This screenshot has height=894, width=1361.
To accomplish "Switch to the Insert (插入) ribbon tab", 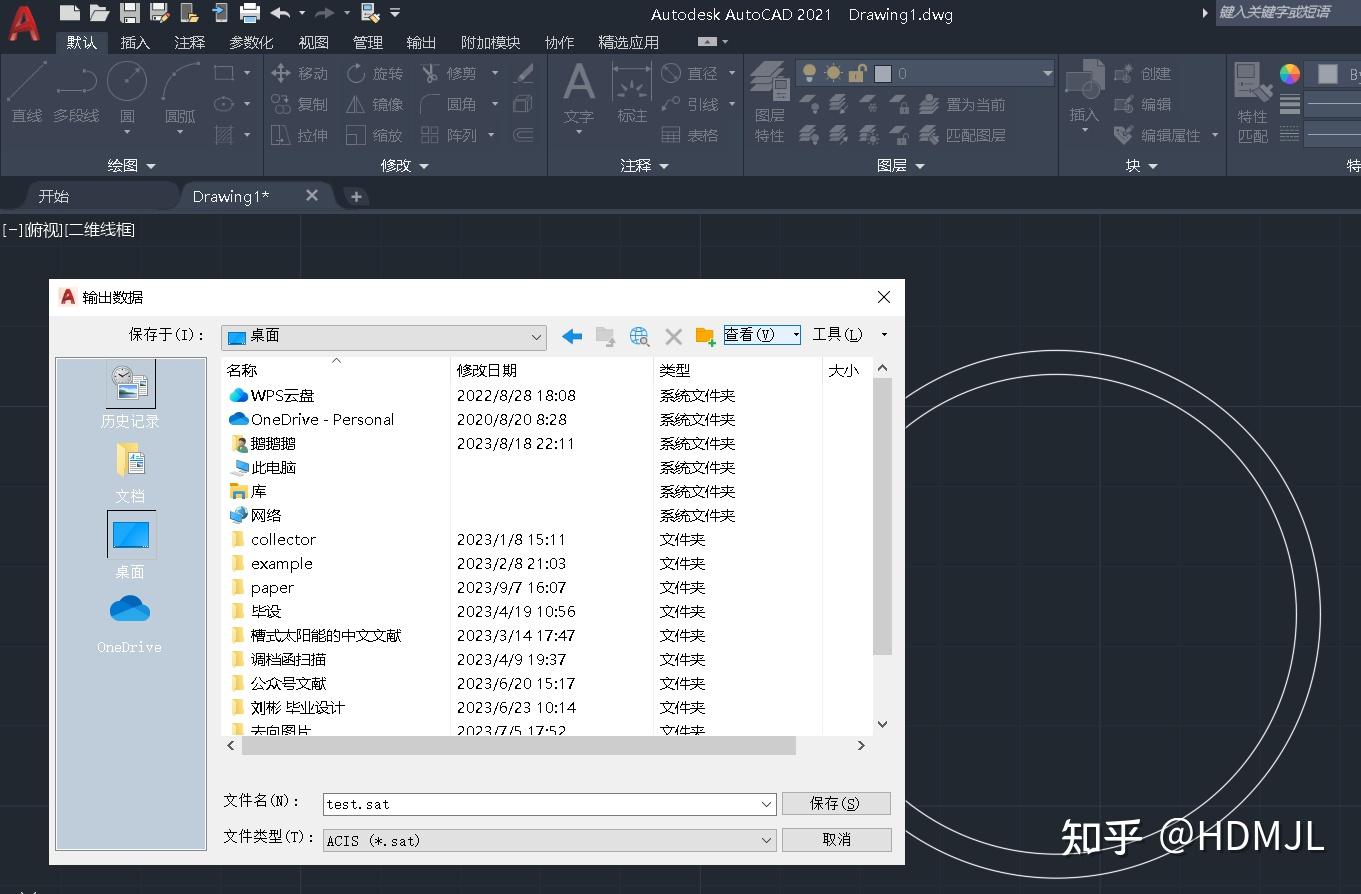I will [135, 42].
